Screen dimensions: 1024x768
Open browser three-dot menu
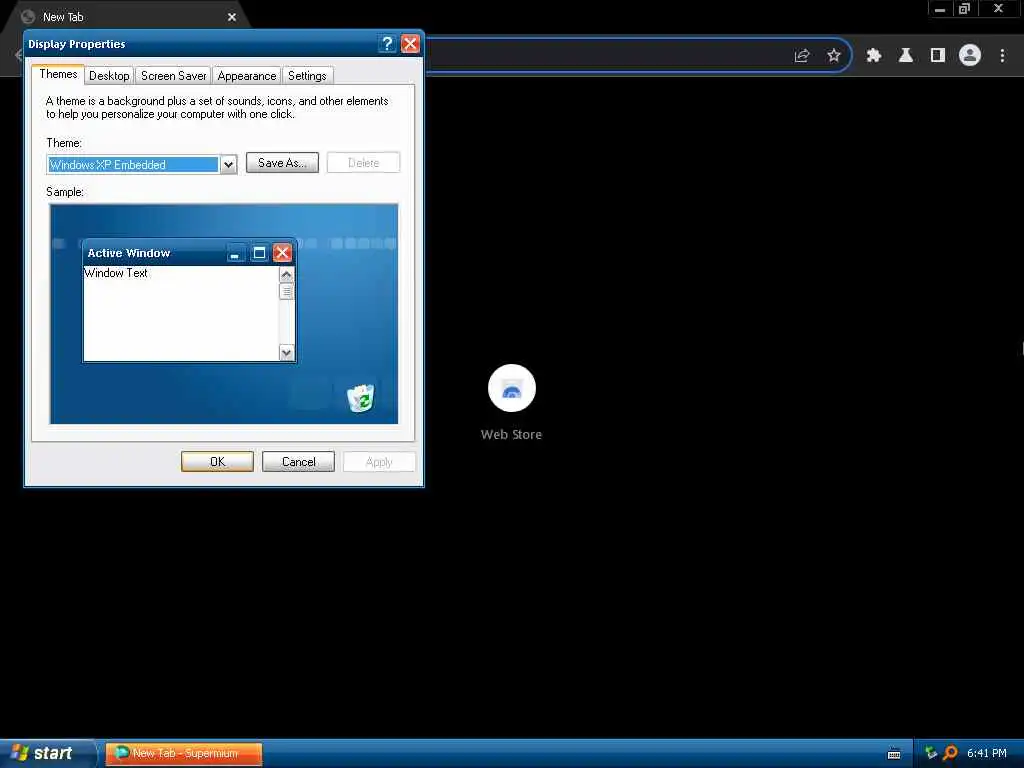tap(1002, 56)
